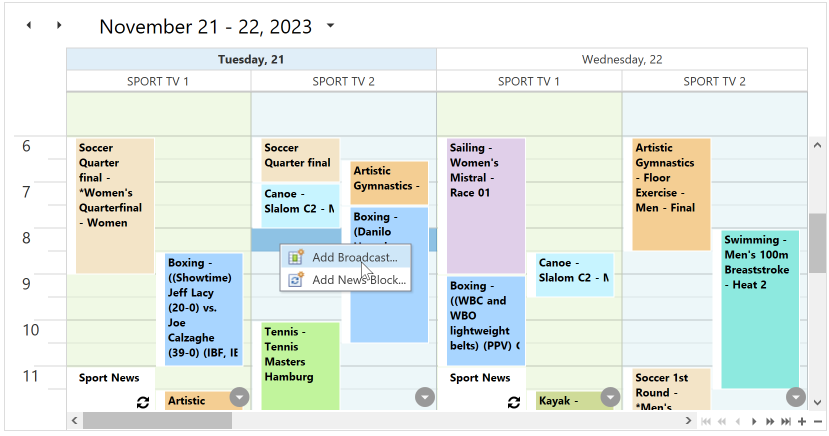Go to the last resource page icon

[786, 421]
